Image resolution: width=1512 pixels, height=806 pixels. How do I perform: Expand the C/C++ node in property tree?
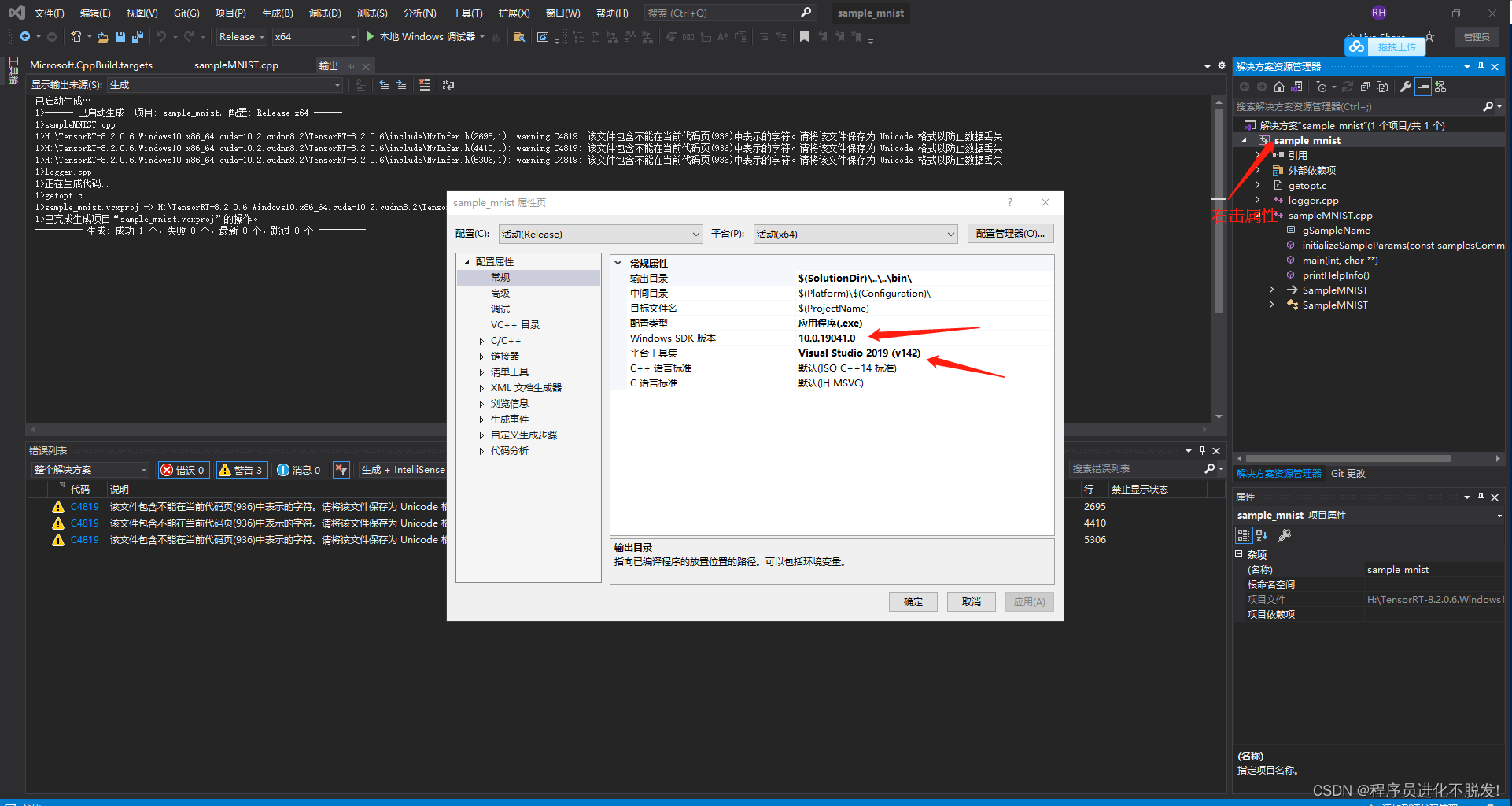(481, 341)
